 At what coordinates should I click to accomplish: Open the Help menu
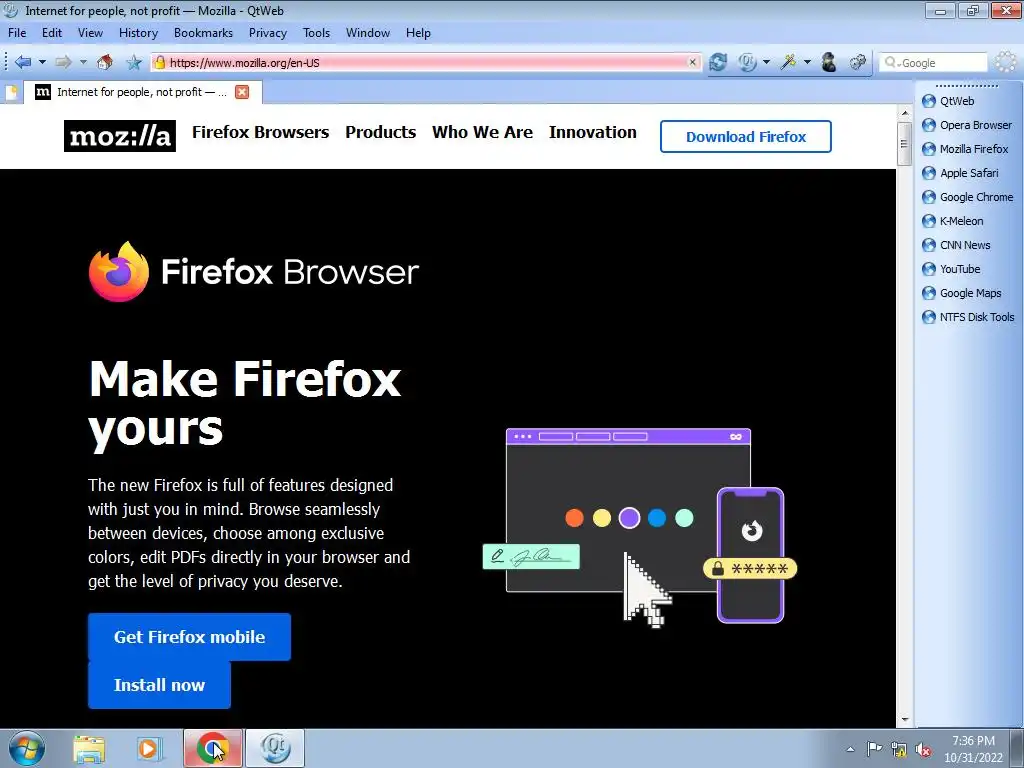(418, 33)
